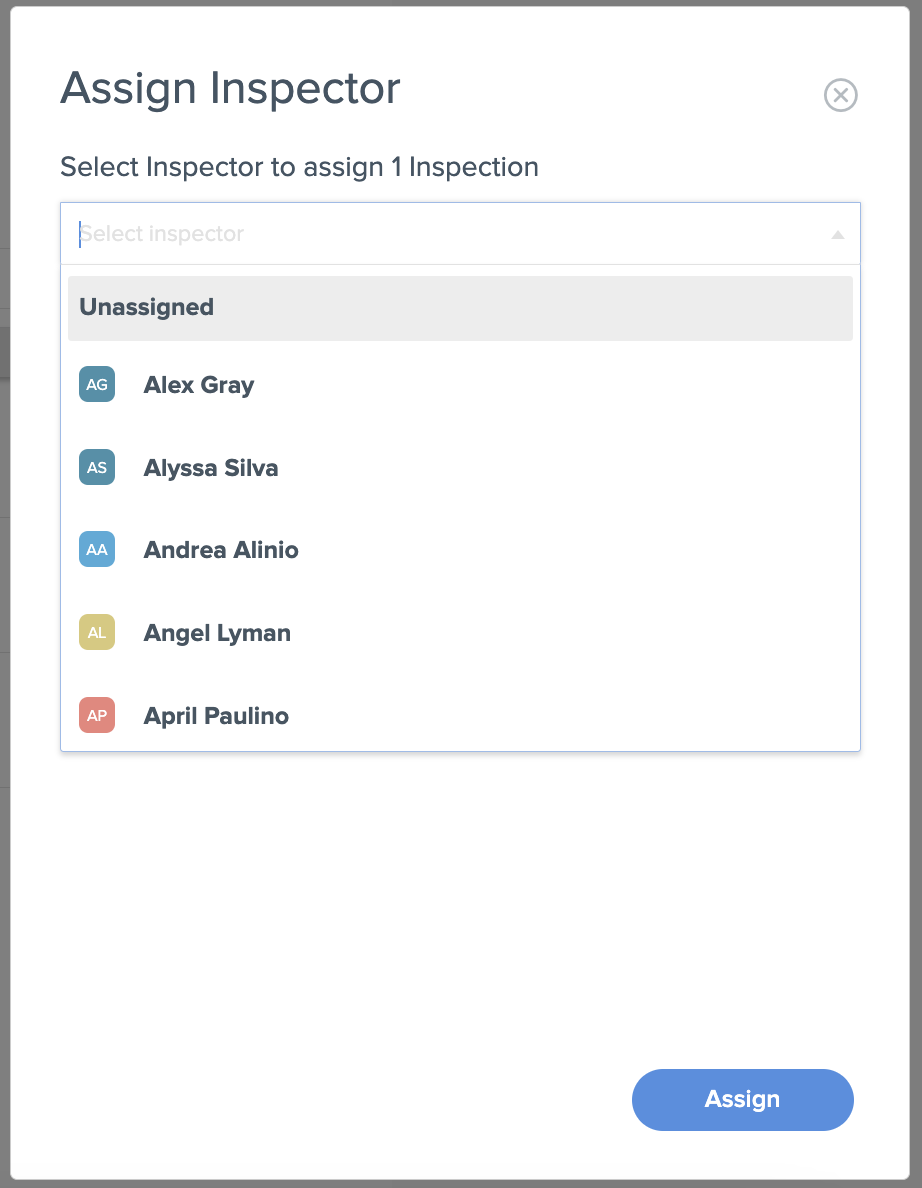This screenshot has width=922, height=1188.
Task: Collapse the inspector list via the chevron arrow
Action: [836, 234]
